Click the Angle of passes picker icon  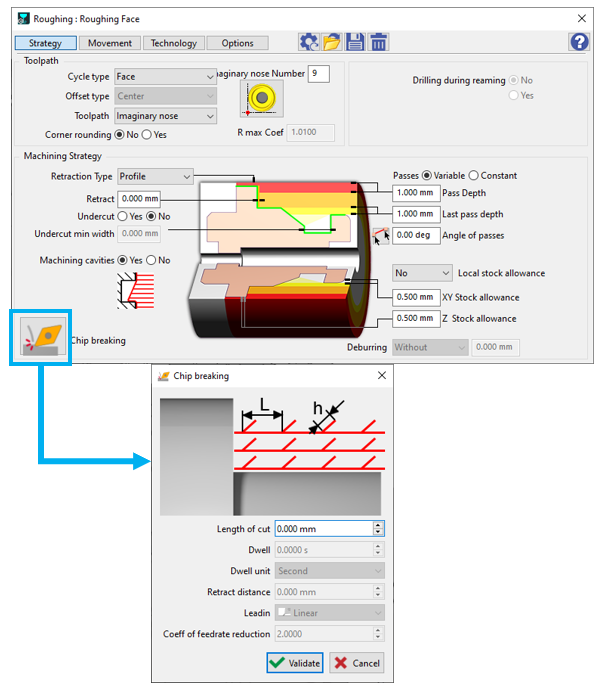pyautogui.click(x=381, y=236)
